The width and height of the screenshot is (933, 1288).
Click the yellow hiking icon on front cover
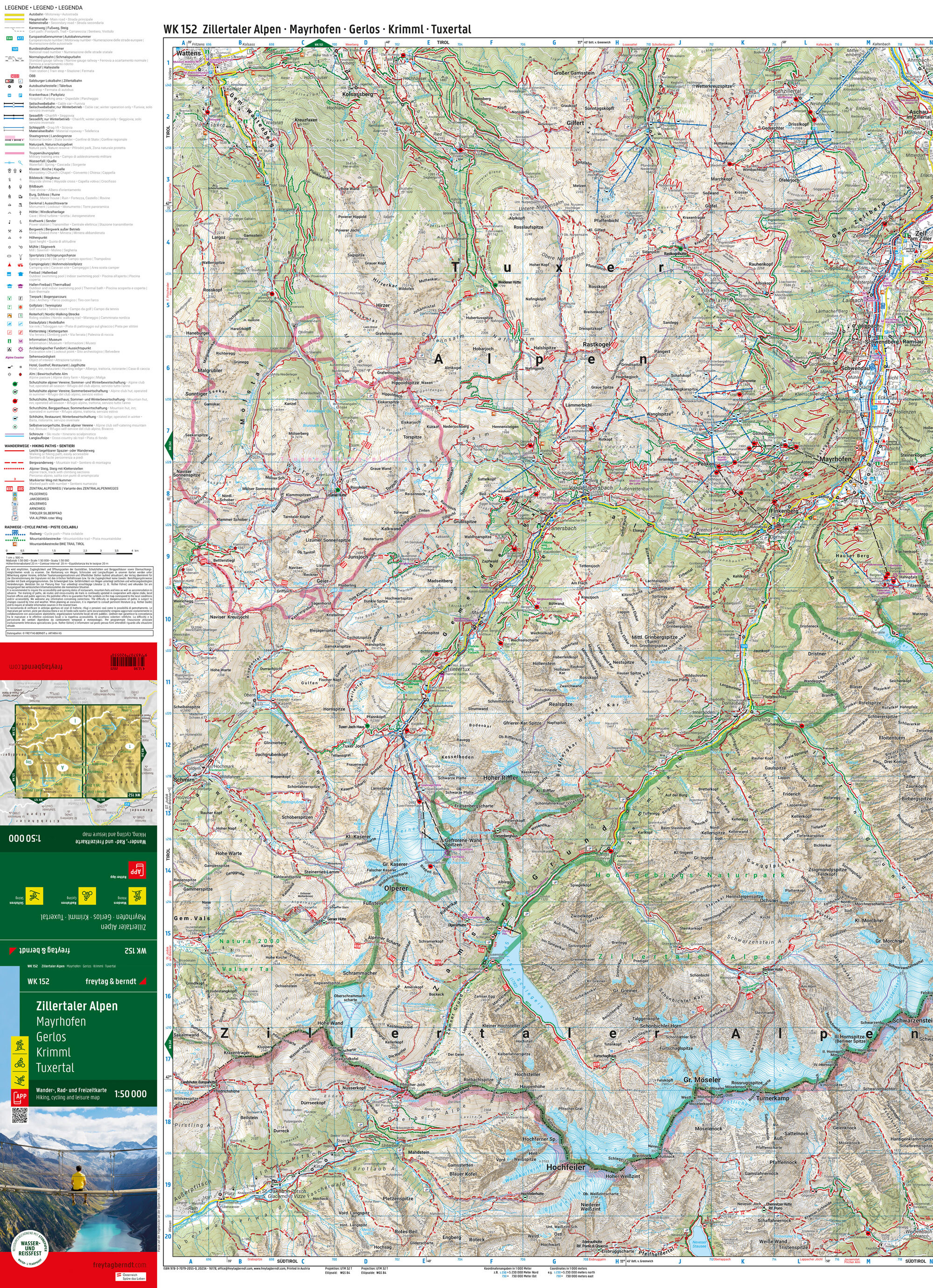20,1045
